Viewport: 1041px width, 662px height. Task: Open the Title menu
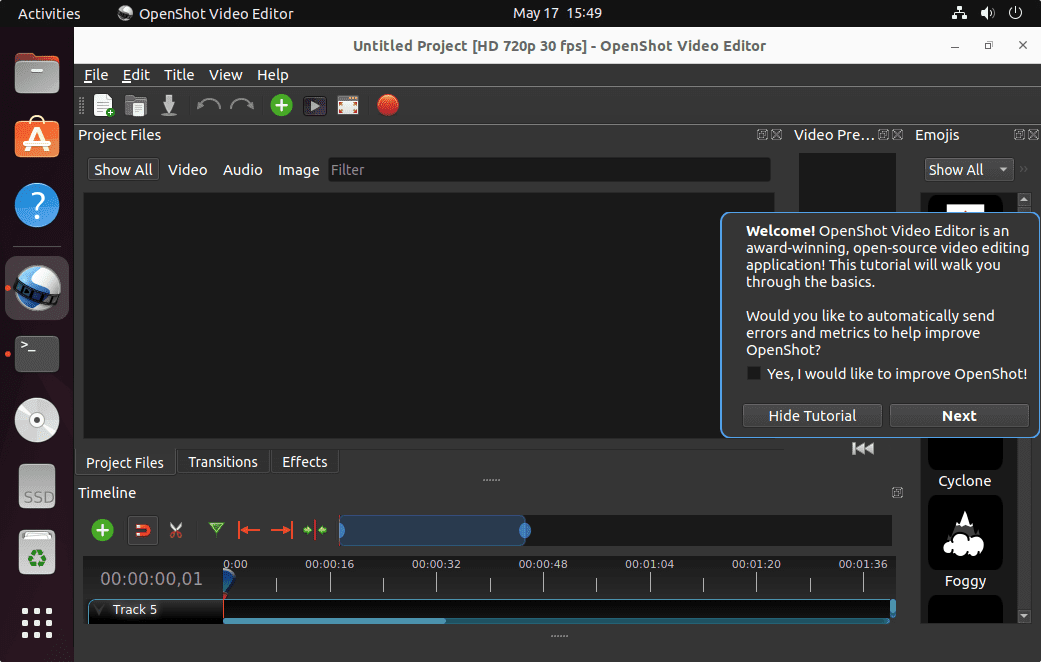point(179,75)
